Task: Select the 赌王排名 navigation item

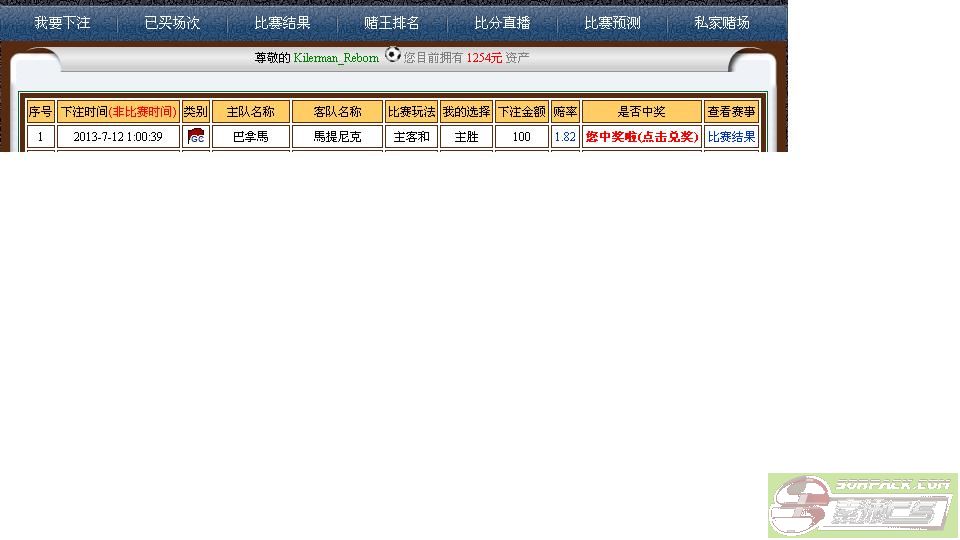Action: coord(392,22)
